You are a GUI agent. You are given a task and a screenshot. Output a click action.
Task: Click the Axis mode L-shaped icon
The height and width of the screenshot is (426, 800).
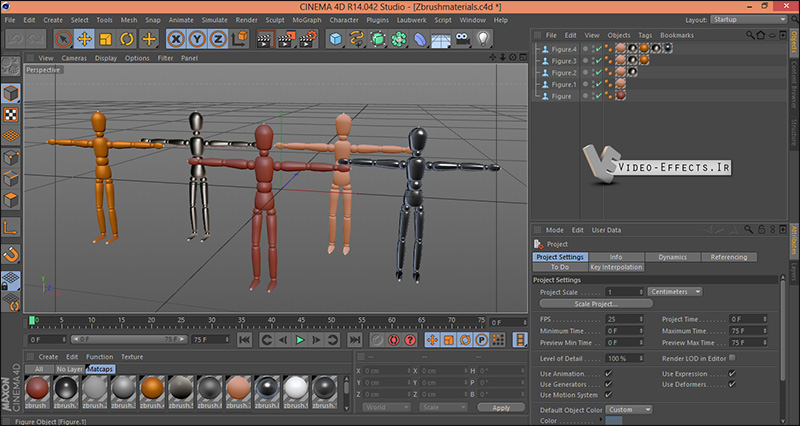(11, 228)
